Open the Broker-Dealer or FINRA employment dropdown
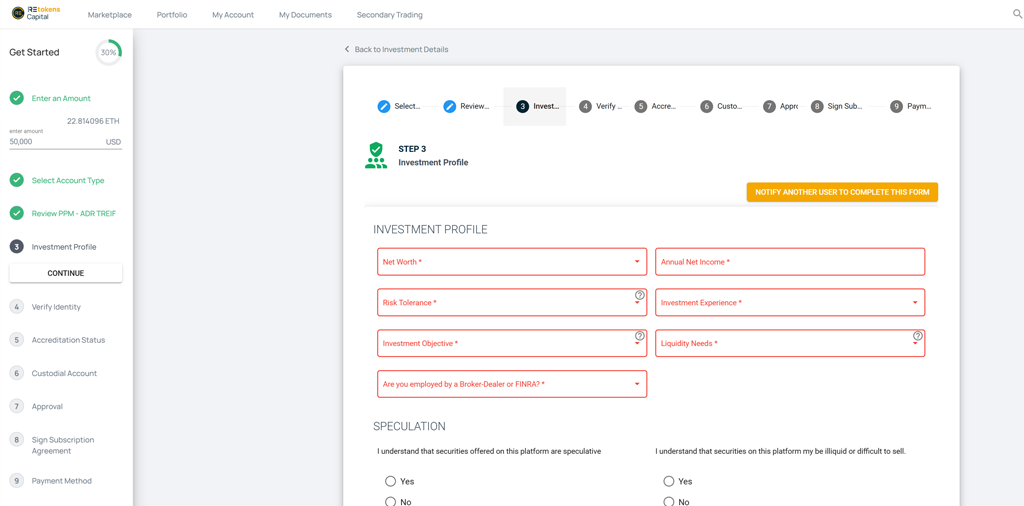Screen dimensions: 1024x506 tap(512, 384)
